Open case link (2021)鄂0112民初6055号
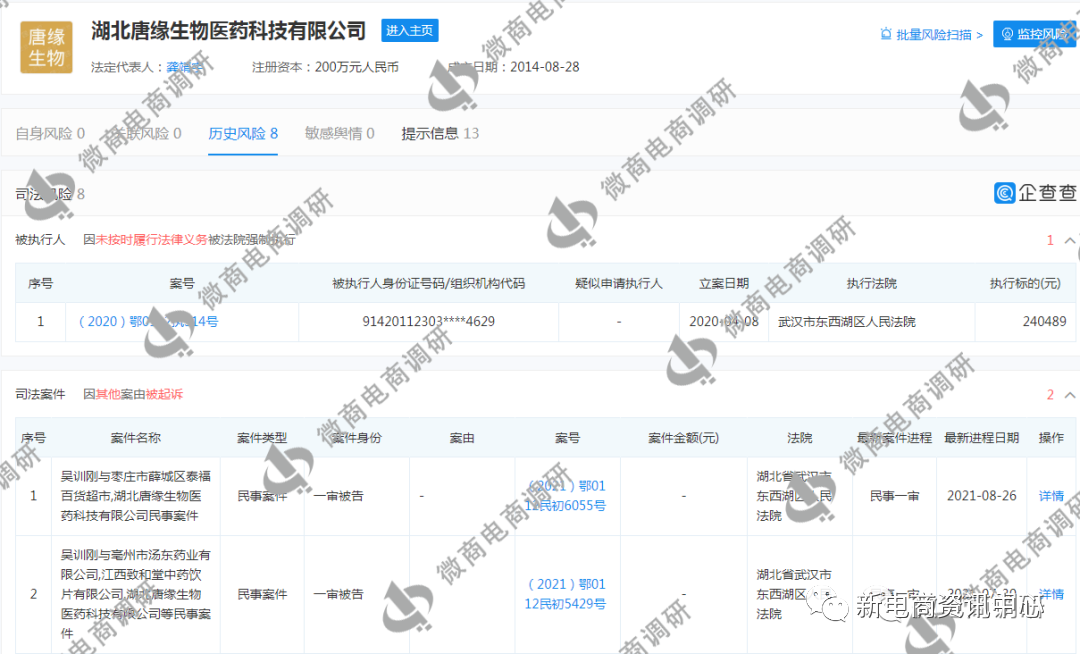This screenshot has width=1080, height=654. (565, 496)
